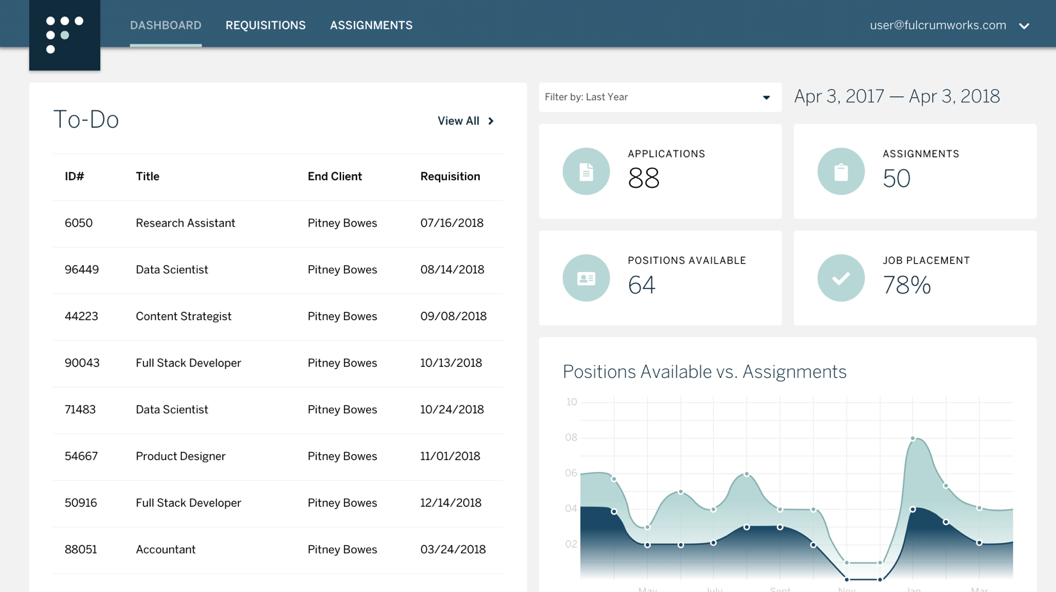This screenshot has height=592, width=1056.
Task: Click the arrow next to View All
Action: [x=491, y=121]
